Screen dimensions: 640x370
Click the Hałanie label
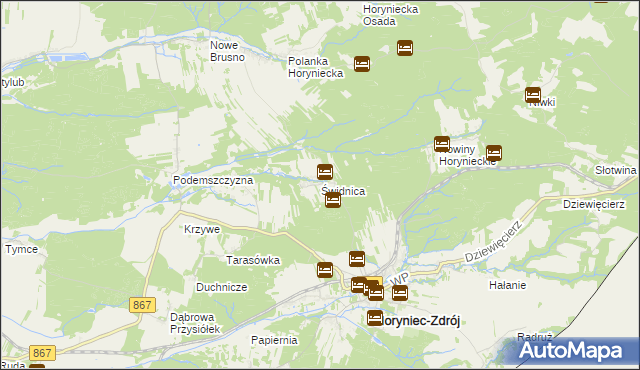point(508,285)
